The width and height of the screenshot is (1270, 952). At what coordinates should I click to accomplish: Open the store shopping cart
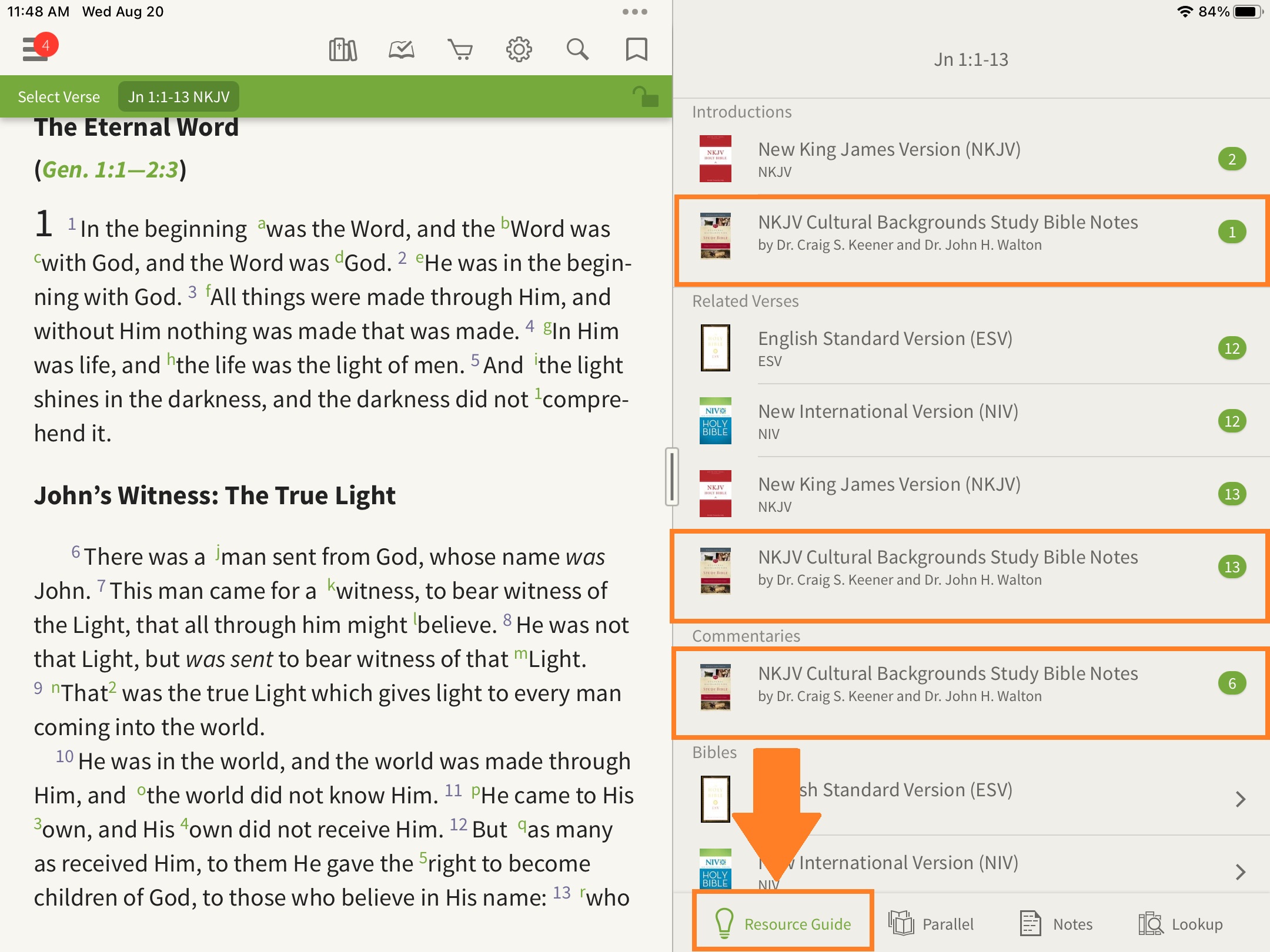tap(460, 50)
